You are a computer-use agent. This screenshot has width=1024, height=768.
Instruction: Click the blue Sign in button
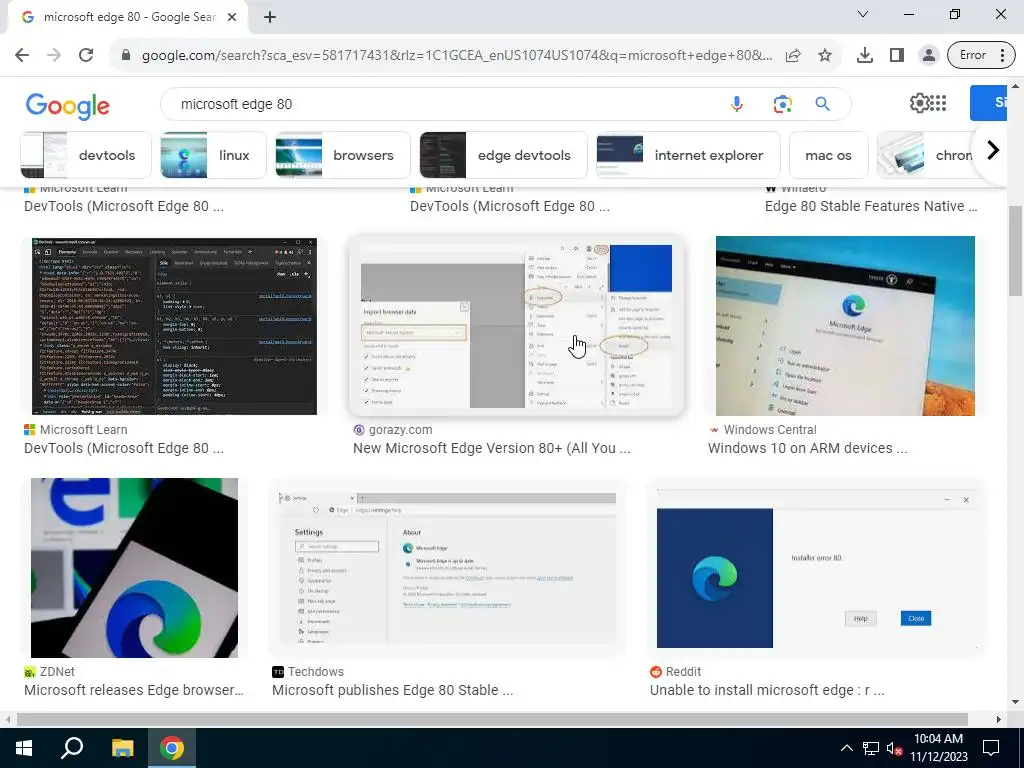pyautogui.click(x=988, y=103)
